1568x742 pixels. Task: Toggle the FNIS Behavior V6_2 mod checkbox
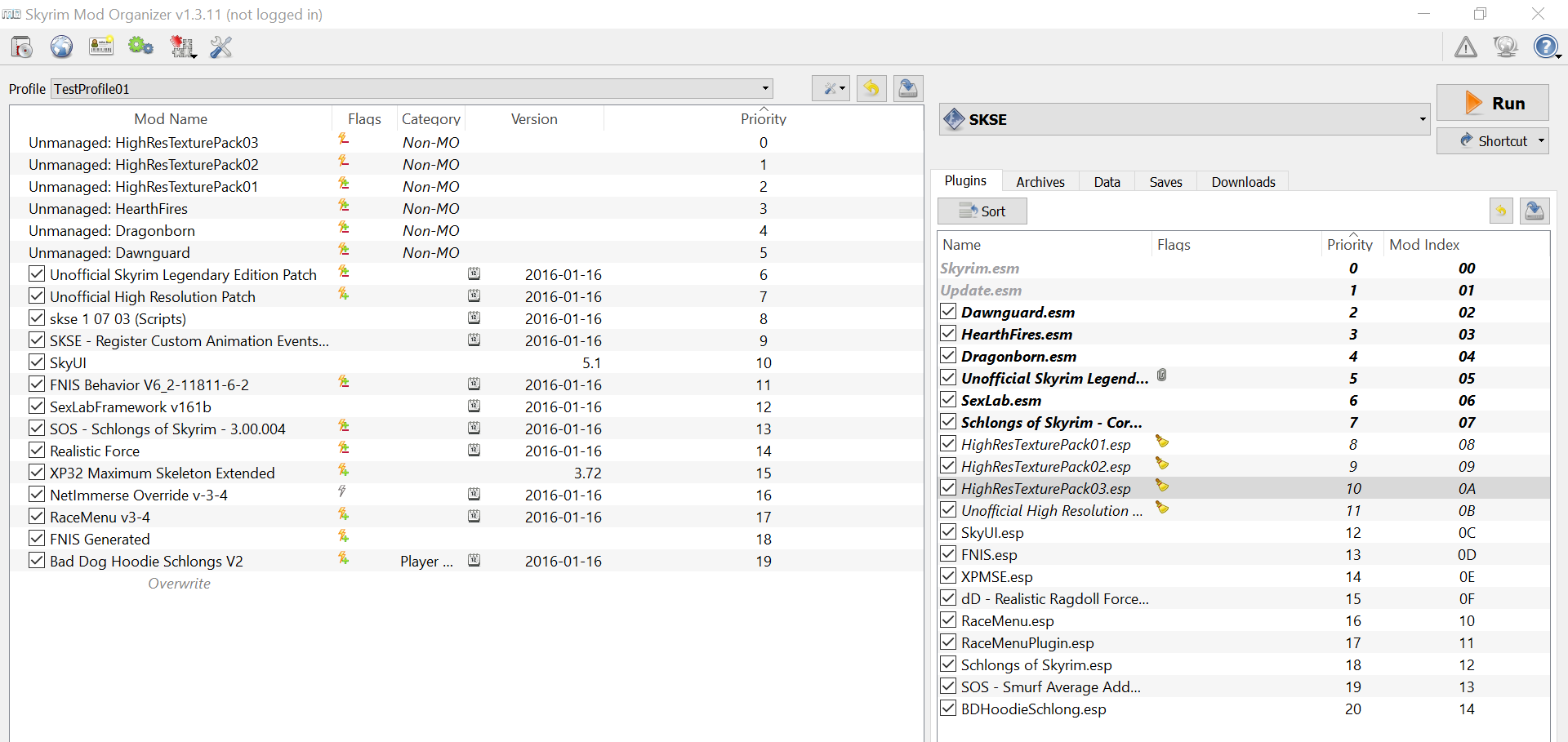click(37, 384)
